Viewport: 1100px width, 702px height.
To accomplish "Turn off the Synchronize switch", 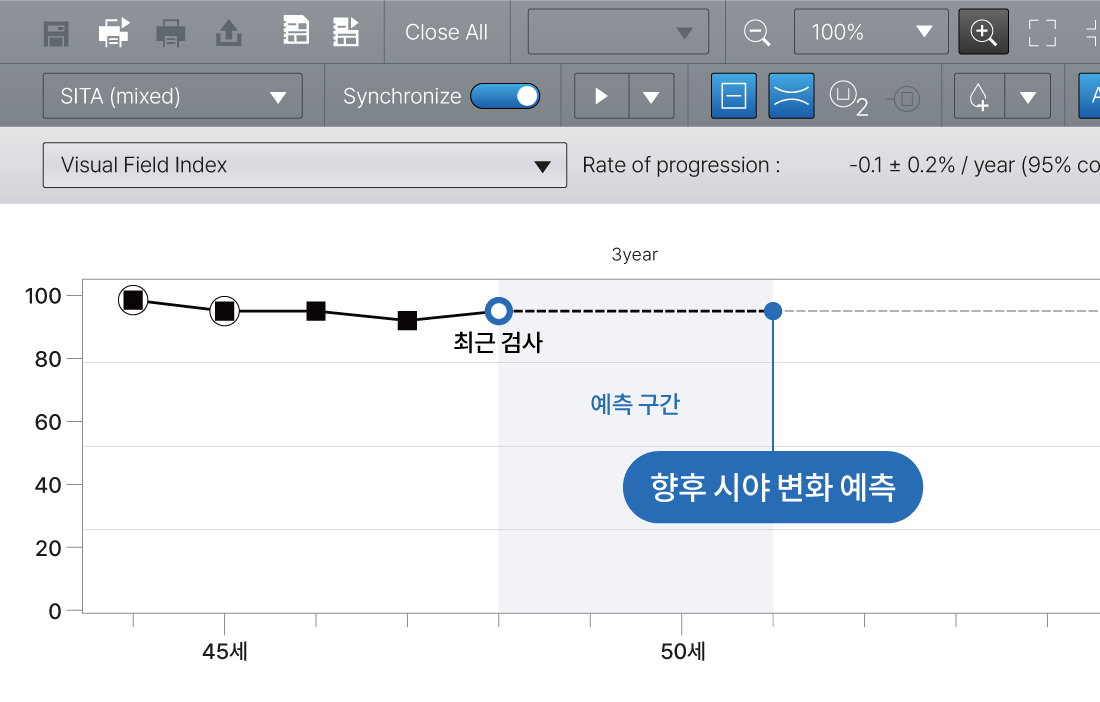I will click(x=505, y=96).
